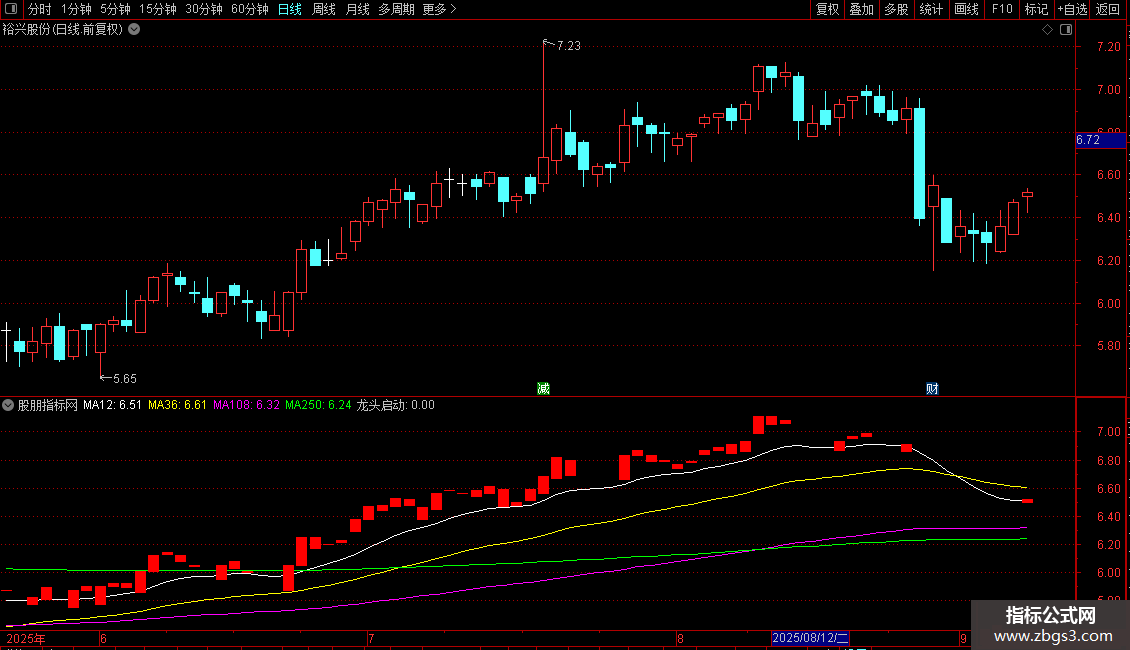Click the 2025年 label on time axis

click(26, 638)
